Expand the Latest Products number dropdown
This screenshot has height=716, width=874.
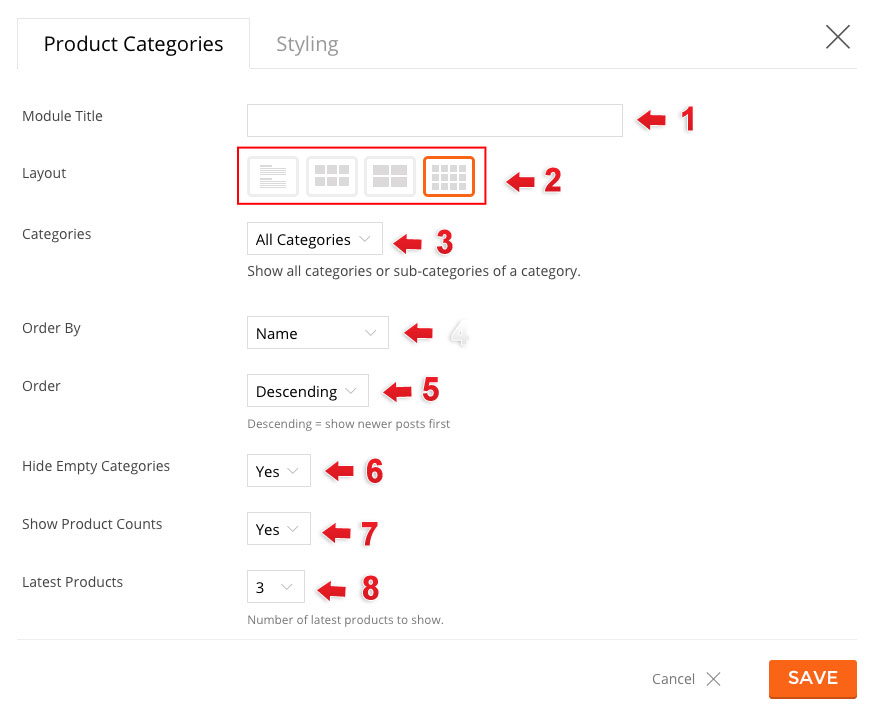276,587
